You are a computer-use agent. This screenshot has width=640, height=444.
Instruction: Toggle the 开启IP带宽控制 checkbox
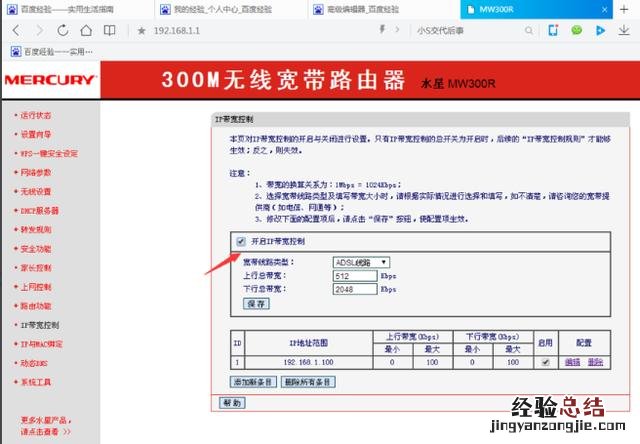coord(240,242)
